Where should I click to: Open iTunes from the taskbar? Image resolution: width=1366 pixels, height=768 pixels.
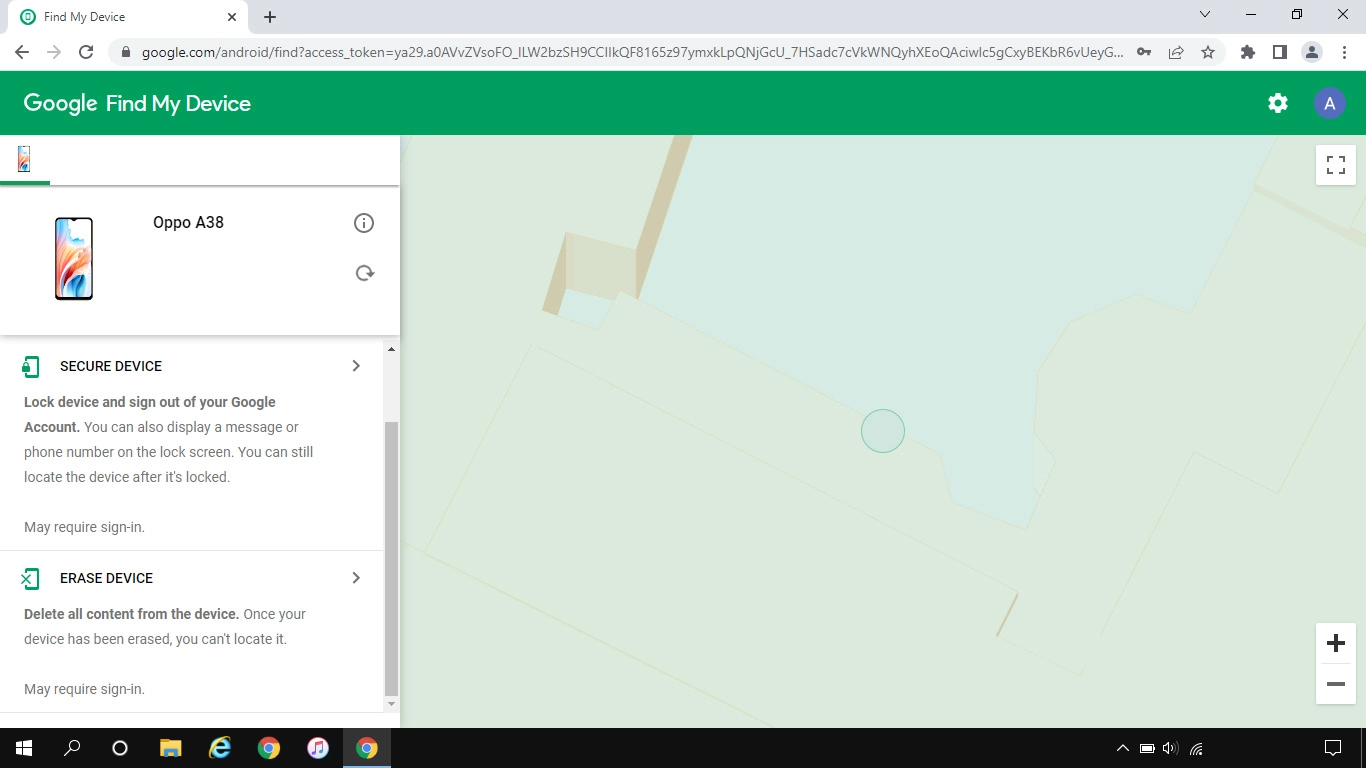click(318, 747)
